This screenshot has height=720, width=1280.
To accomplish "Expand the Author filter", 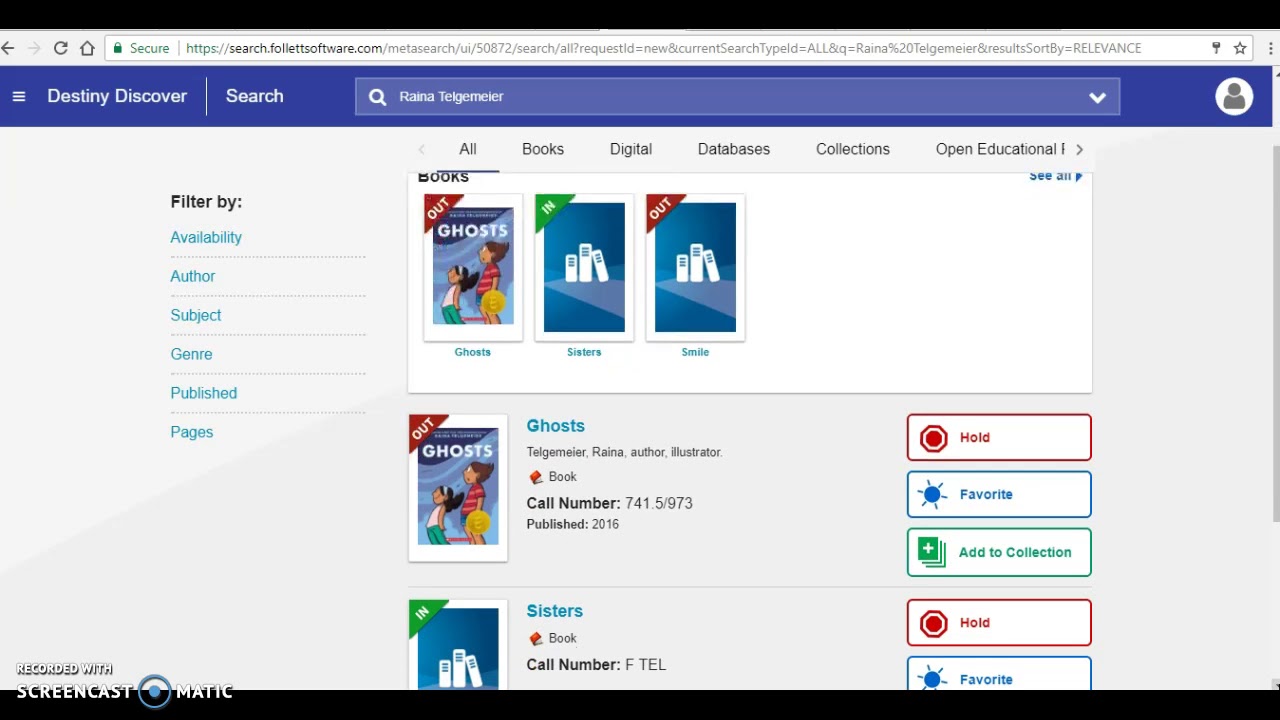I will [192, 276].
